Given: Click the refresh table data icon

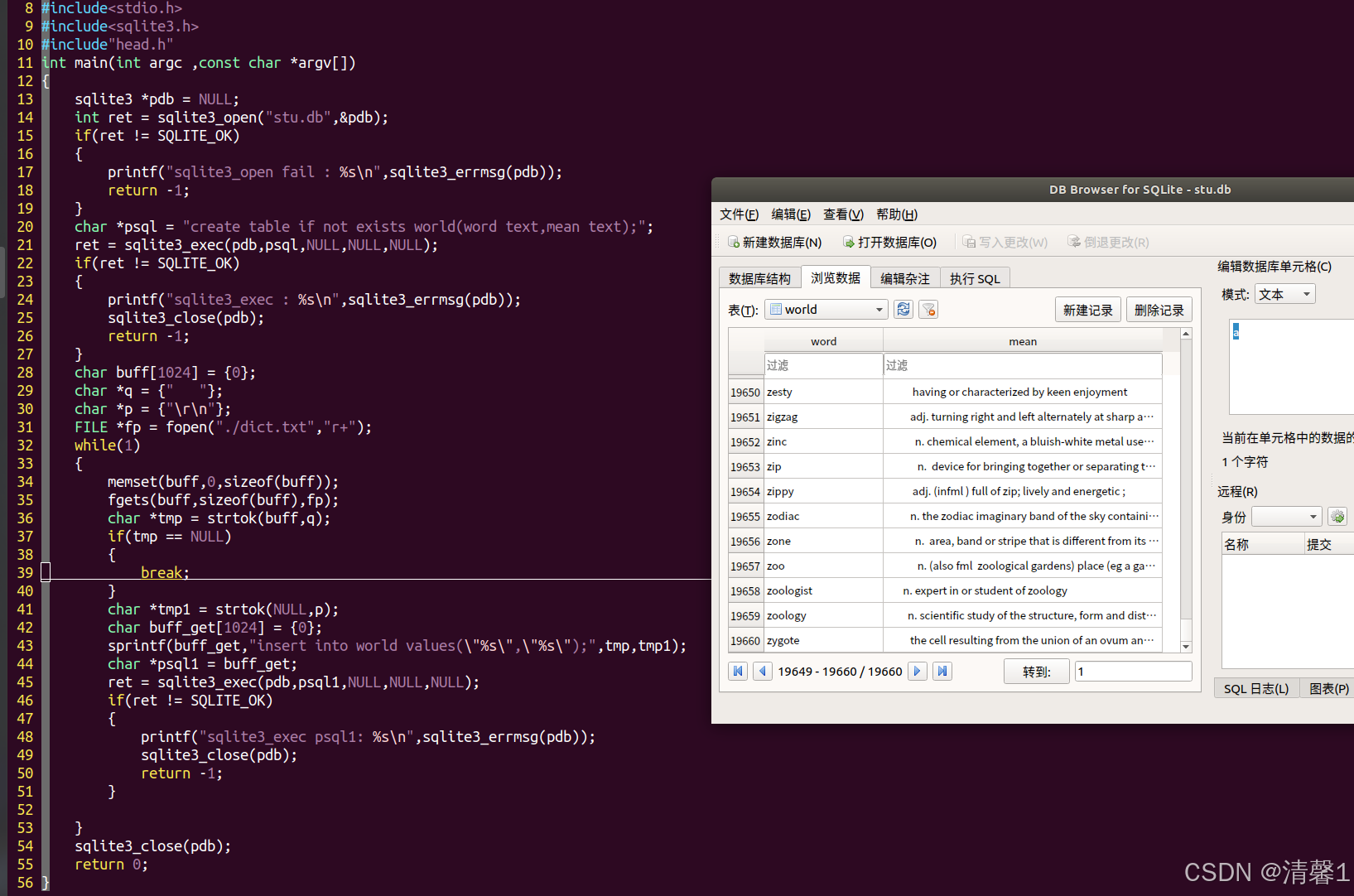Looking at the screenshot, I should [903, 309].
